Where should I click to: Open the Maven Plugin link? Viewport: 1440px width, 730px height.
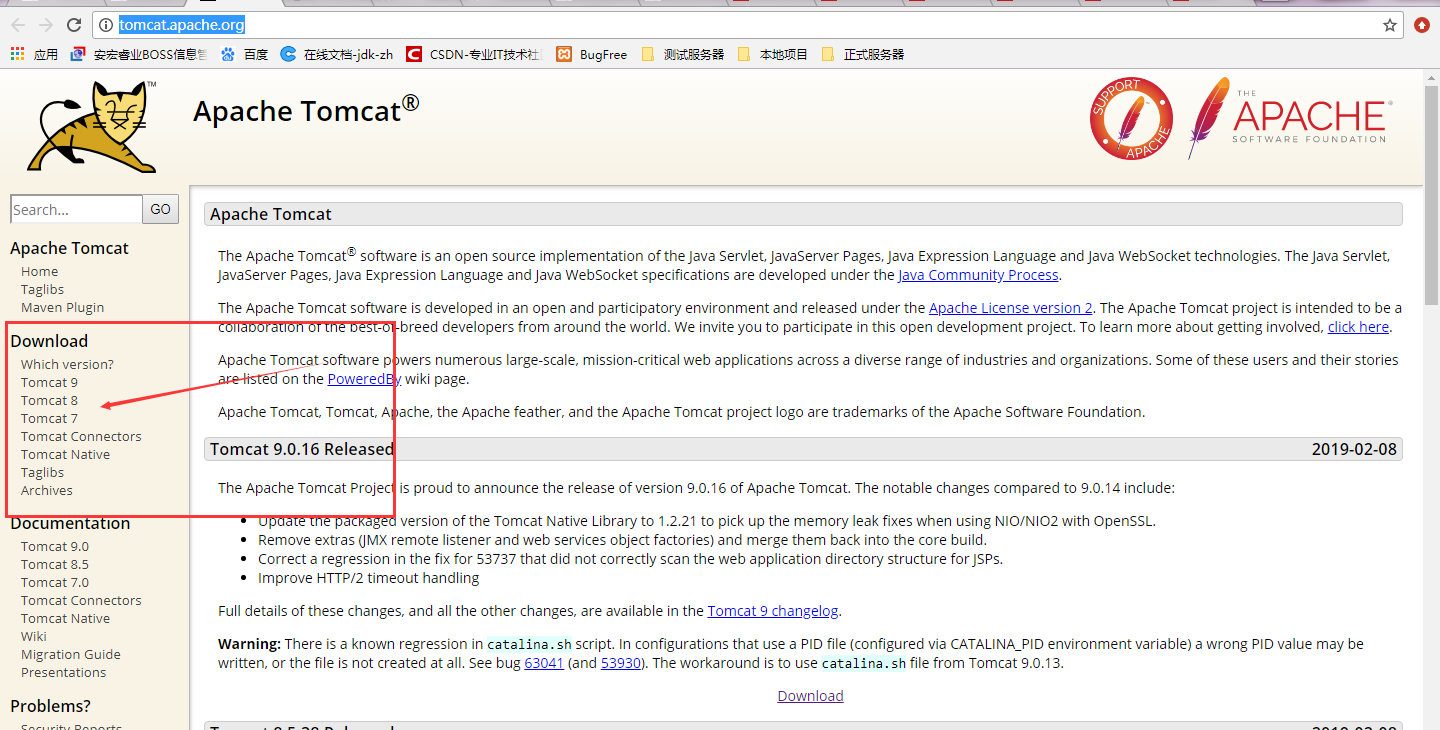[x=62, y=307]
